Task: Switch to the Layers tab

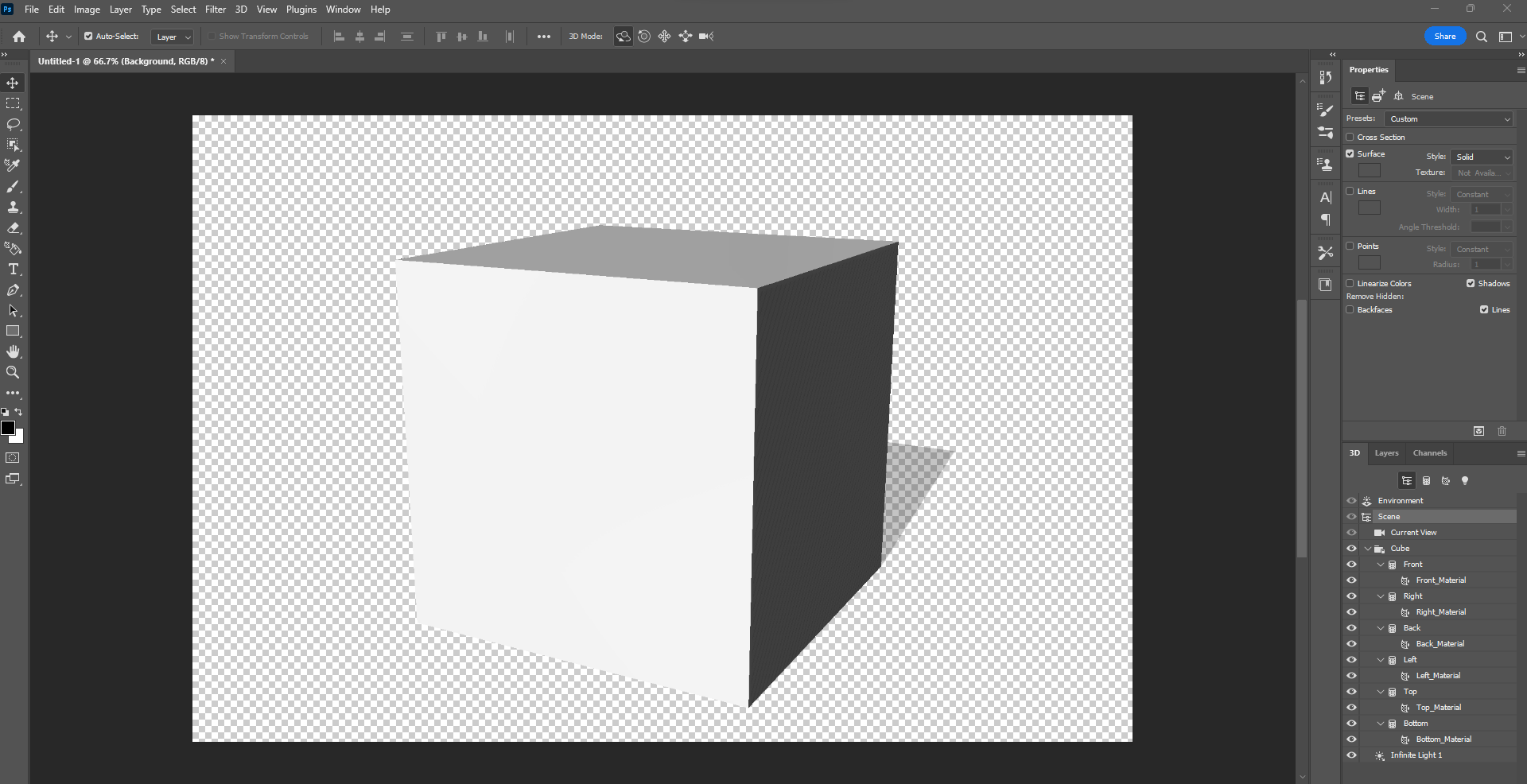Action: pyautogui.click(x=1386, y=452)
